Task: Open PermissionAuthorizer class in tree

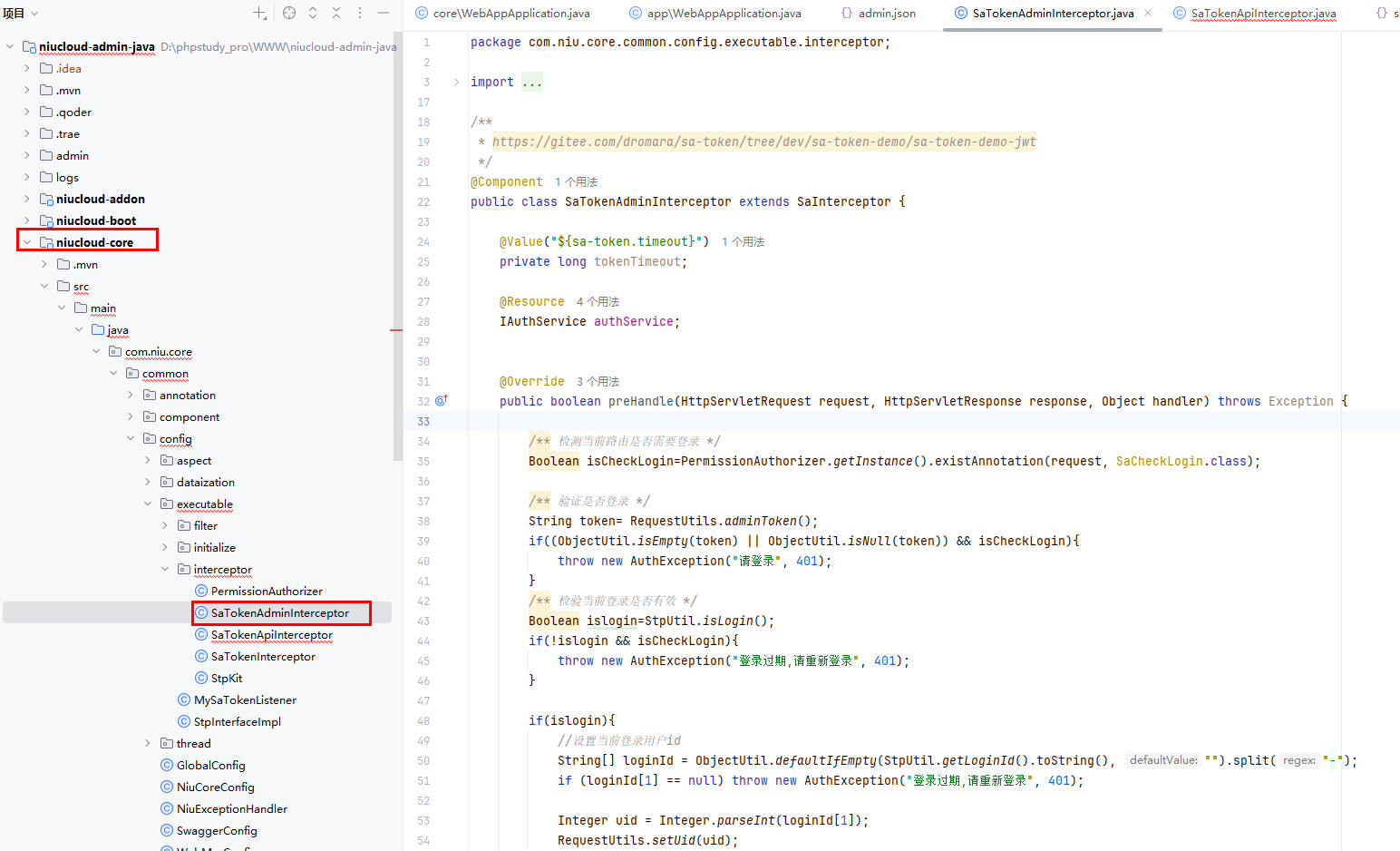Action: [x=266, y=591]
